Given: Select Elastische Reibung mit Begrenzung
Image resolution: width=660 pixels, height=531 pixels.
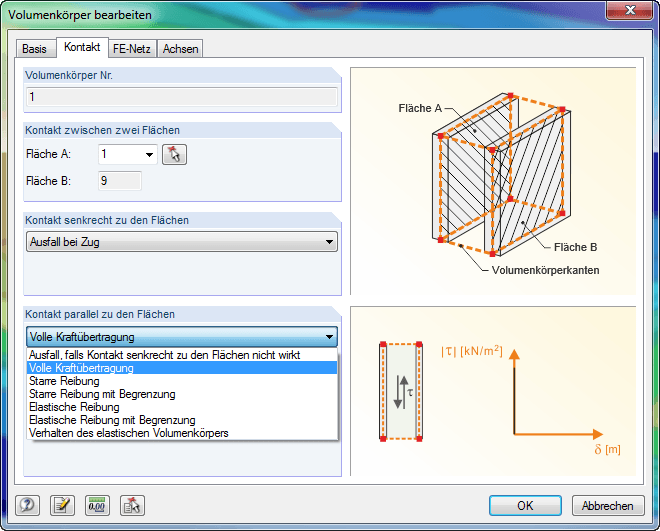Looking at the screenshot, I should 182,420.
